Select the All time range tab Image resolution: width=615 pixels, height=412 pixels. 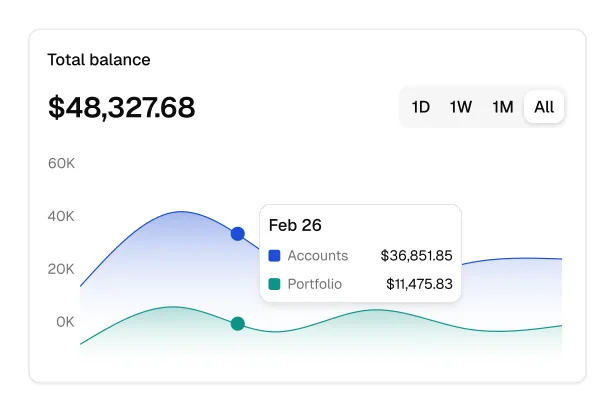pyautogui.click(x=544, y=107)
